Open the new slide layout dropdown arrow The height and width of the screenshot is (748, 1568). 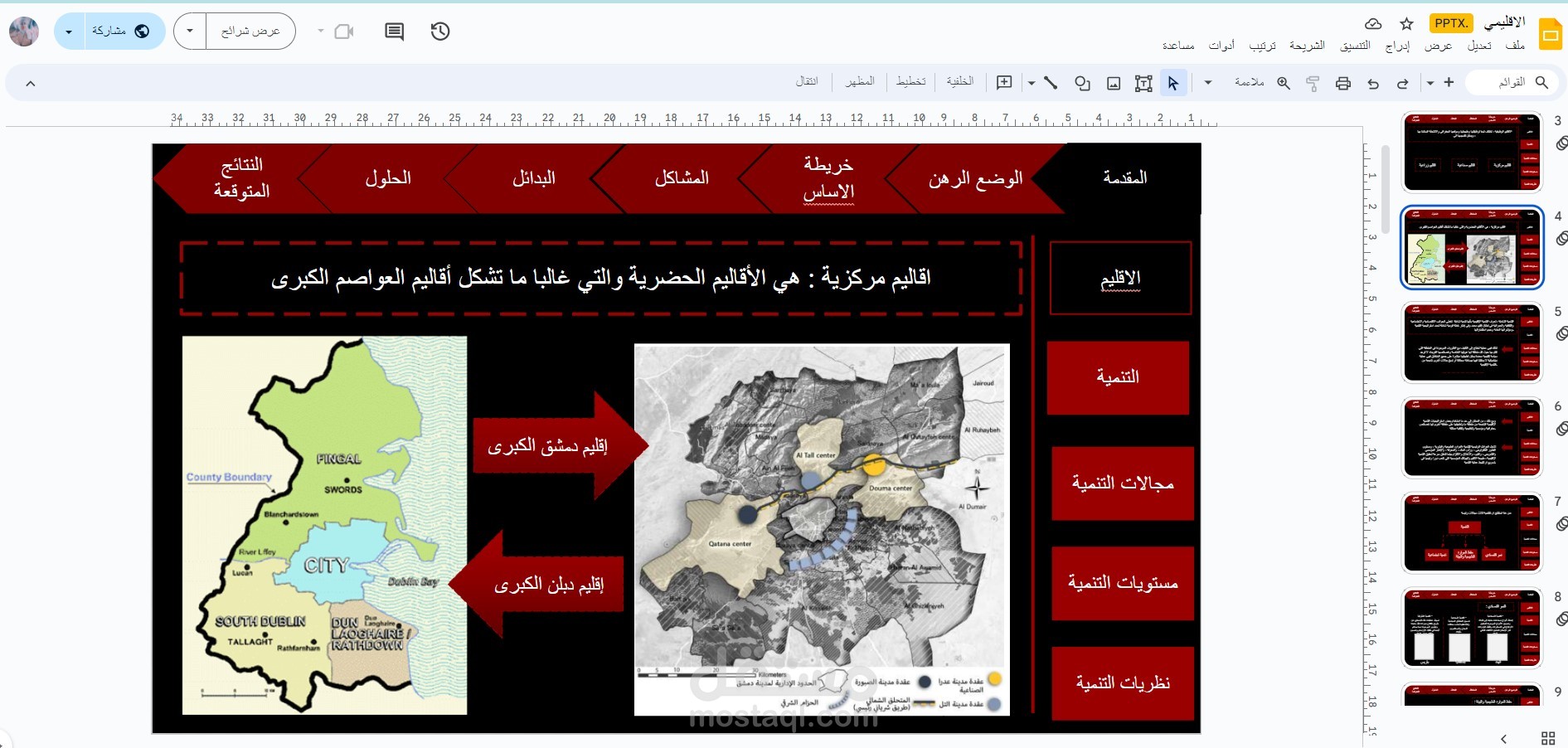(1430, 83)
